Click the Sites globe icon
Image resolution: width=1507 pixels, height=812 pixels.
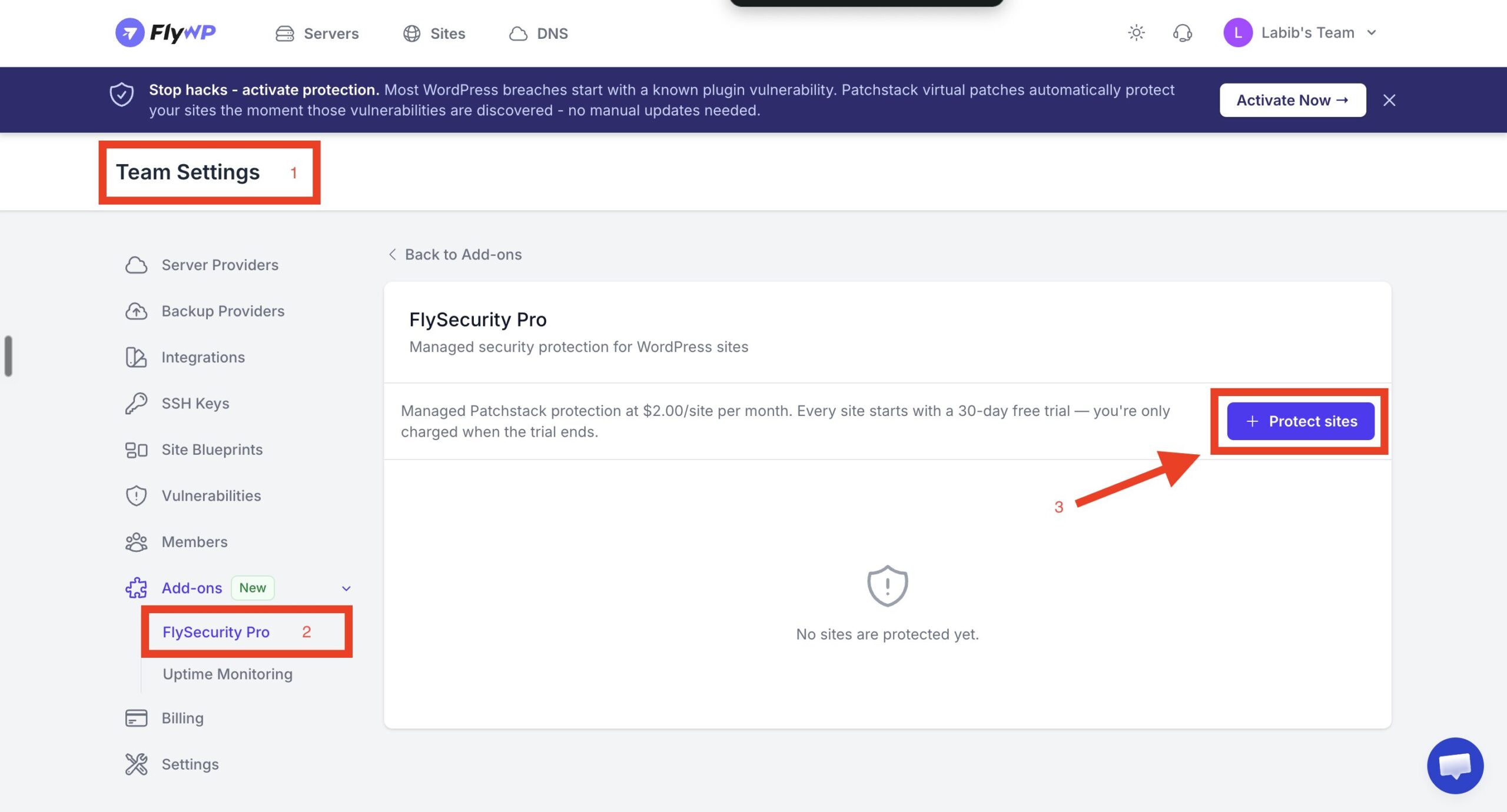pyautogui.click(x=411, y=34)
